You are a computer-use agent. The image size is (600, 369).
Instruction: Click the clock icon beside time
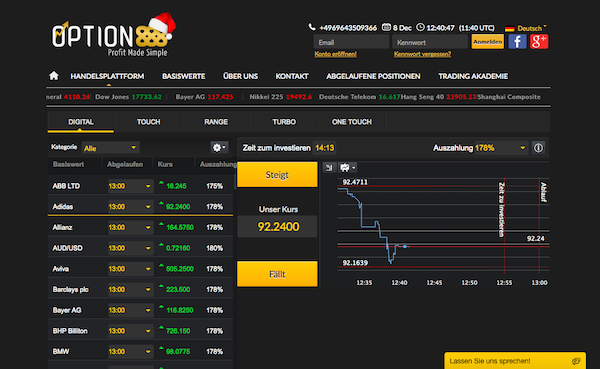(420, 27)
